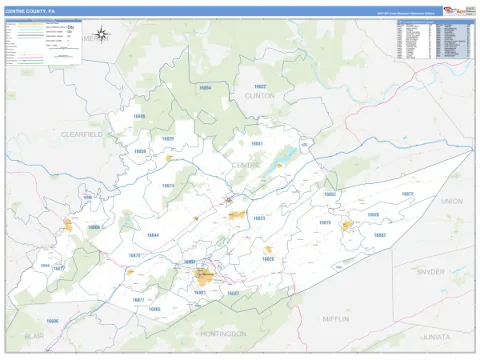Viewport: 480px width, 360px height.
Task: Click ZIP code label 16870
Action: (134, 256)
